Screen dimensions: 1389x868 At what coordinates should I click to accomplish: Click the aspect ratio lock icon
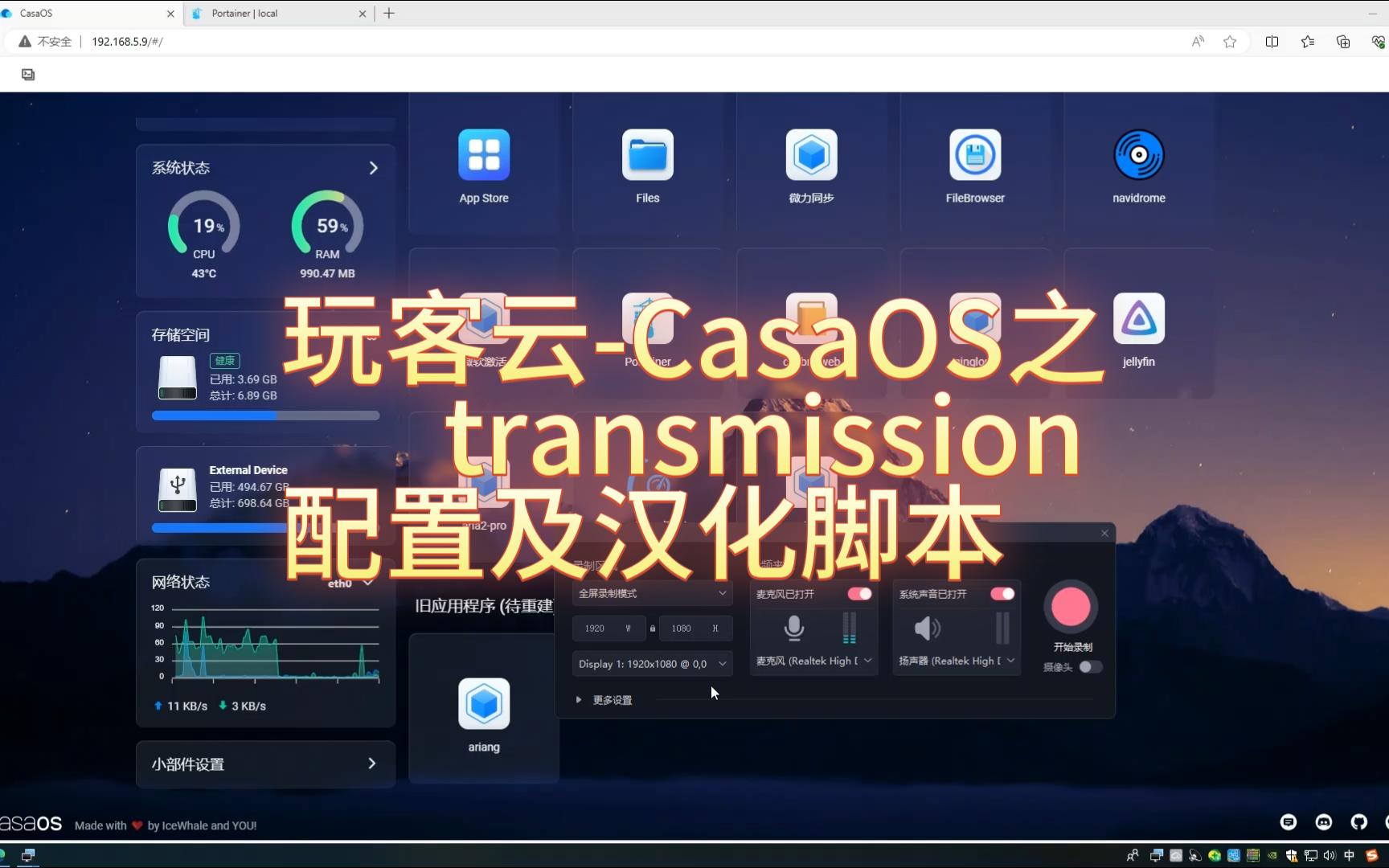tap(653, 628)
